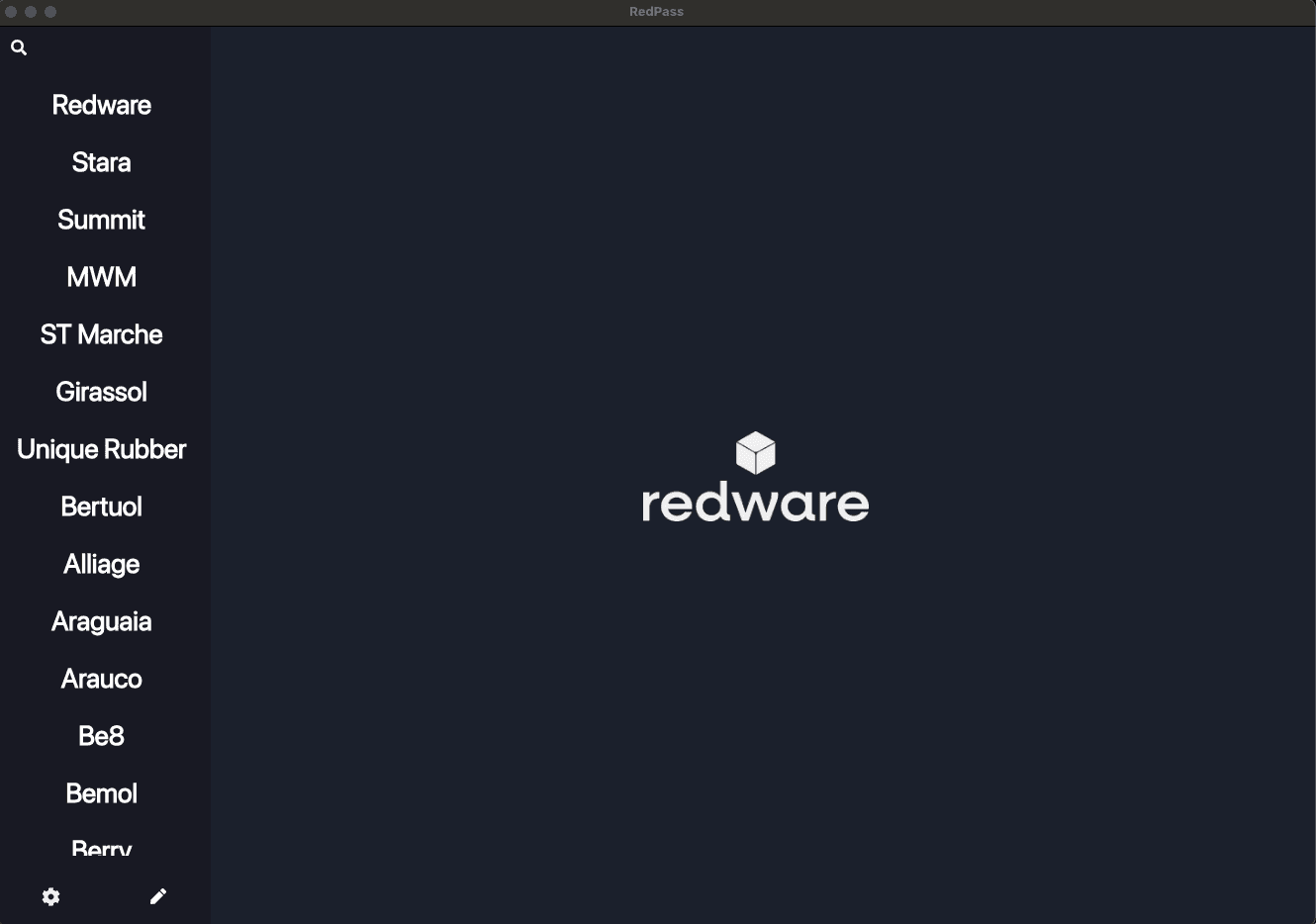Select the Bemol entry
The width and height of the screenshot is (1316, 924).
(x=102, y=793)
